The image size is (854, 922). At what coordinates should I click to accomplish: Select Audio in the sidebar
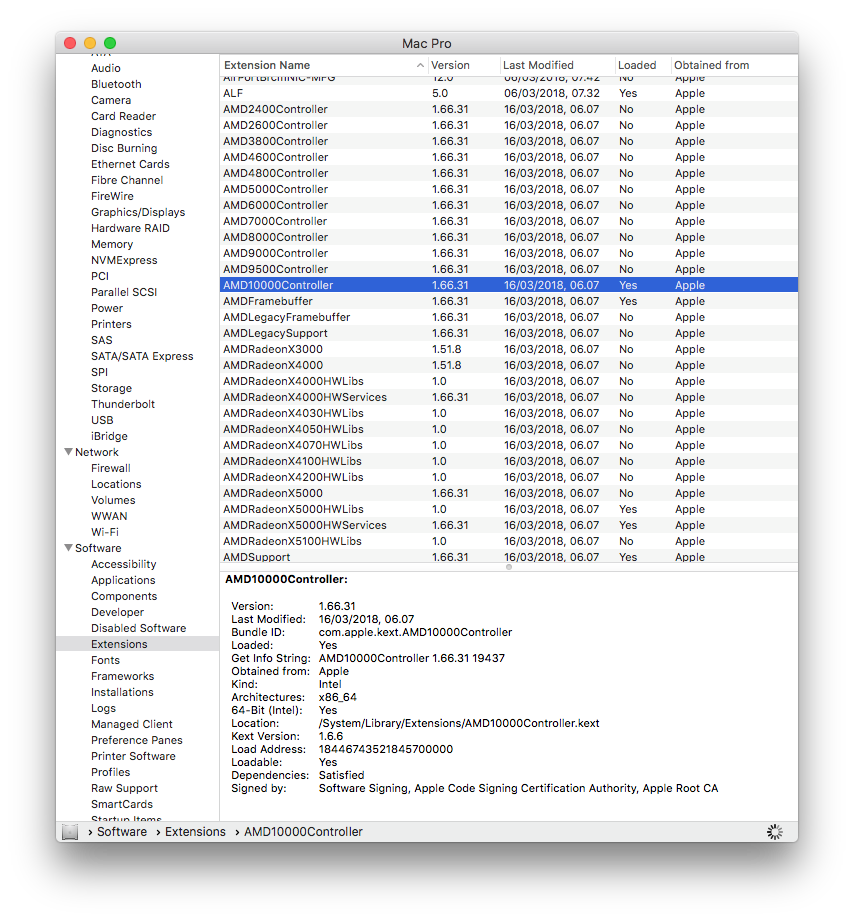pyautogui.click(x=106, y=68)
